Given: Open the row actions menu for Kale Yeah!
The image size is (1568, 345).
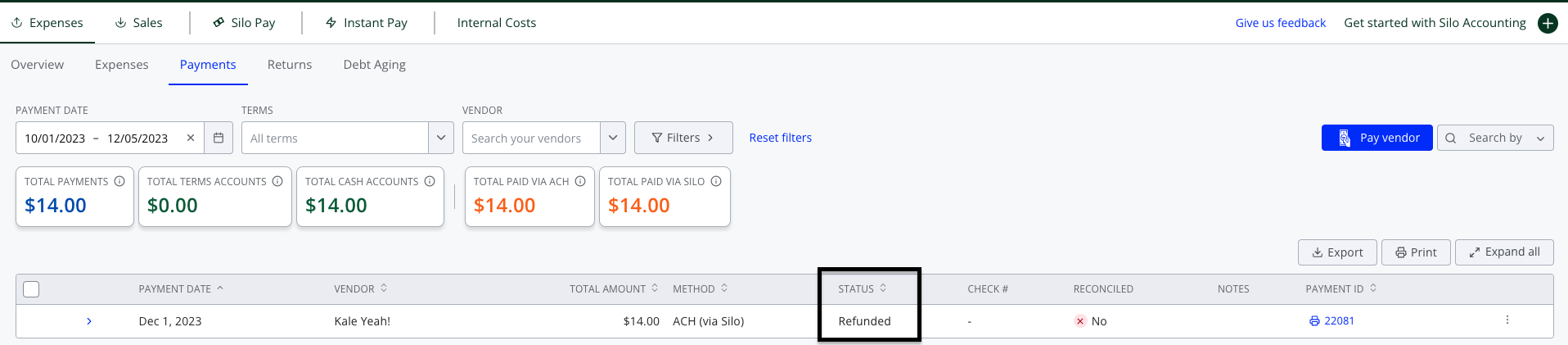Looking at the screenshot, I should (x=1507, y=320).
